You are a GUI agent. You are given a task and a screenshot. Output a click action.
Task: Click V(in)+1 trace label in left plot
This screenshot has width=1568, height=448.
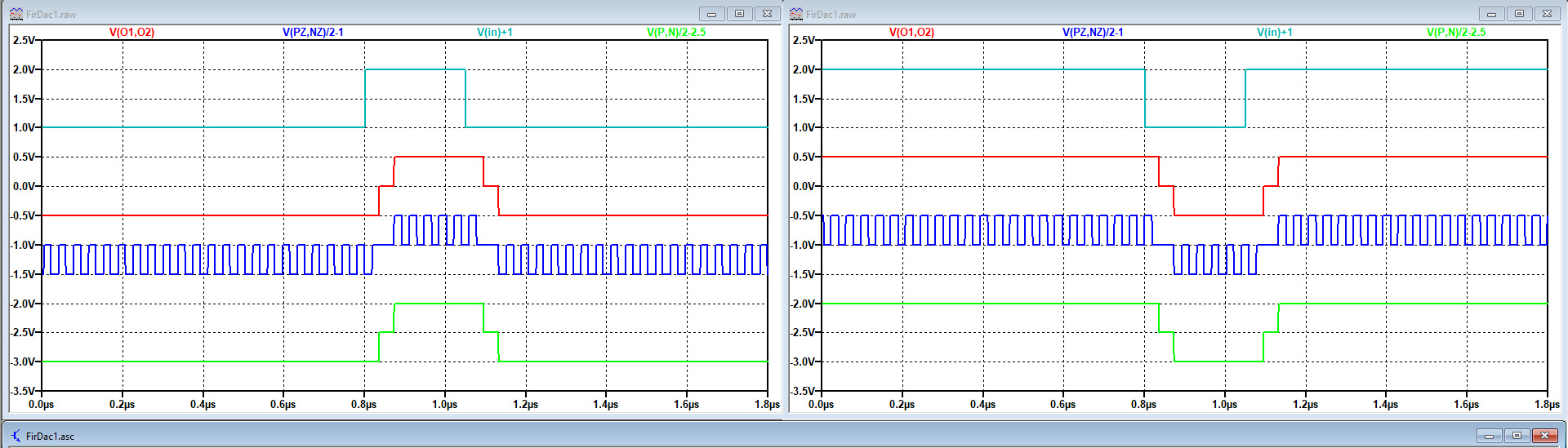point(495,32)
